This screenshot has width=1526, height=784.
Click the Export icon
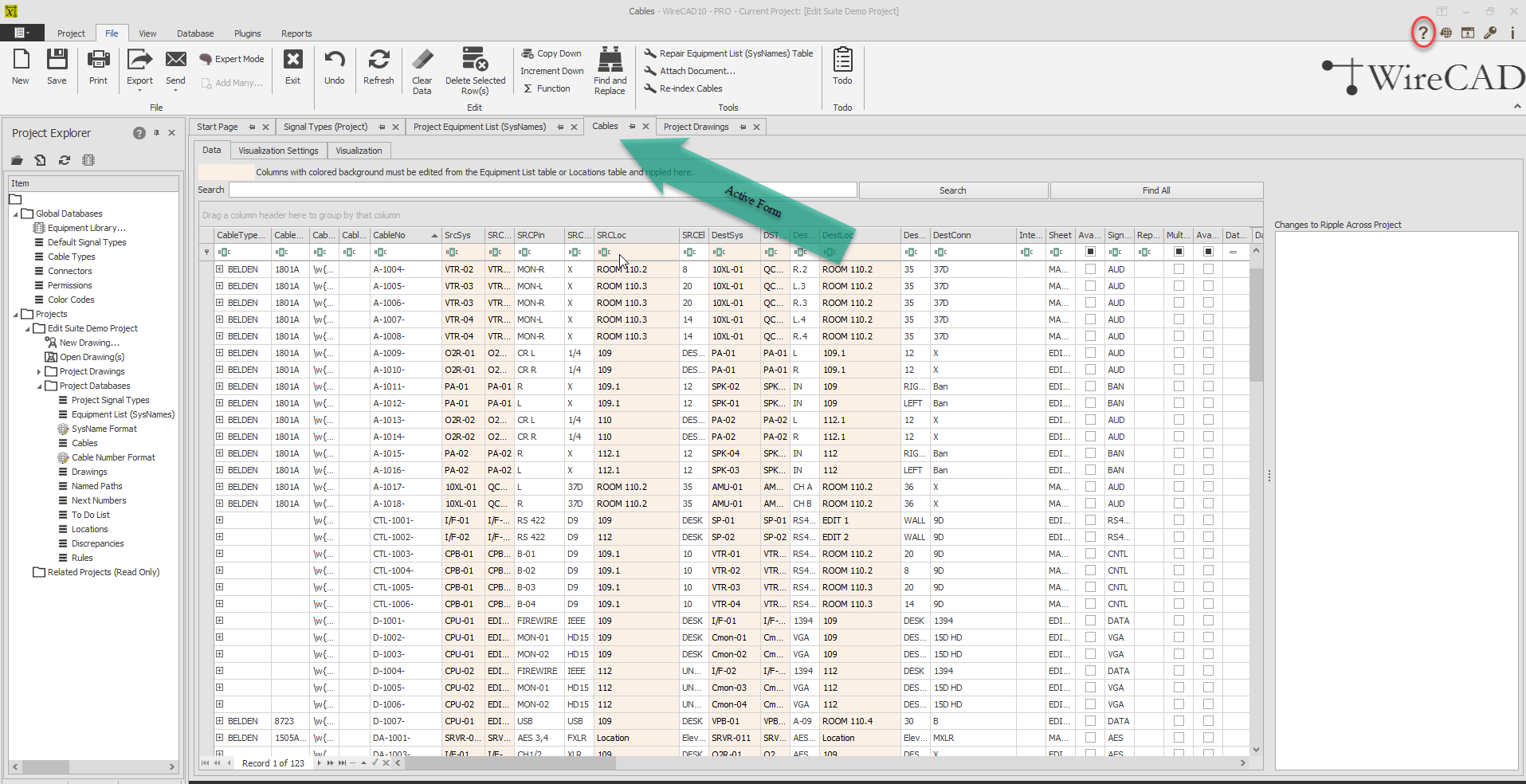click(139, 59)
